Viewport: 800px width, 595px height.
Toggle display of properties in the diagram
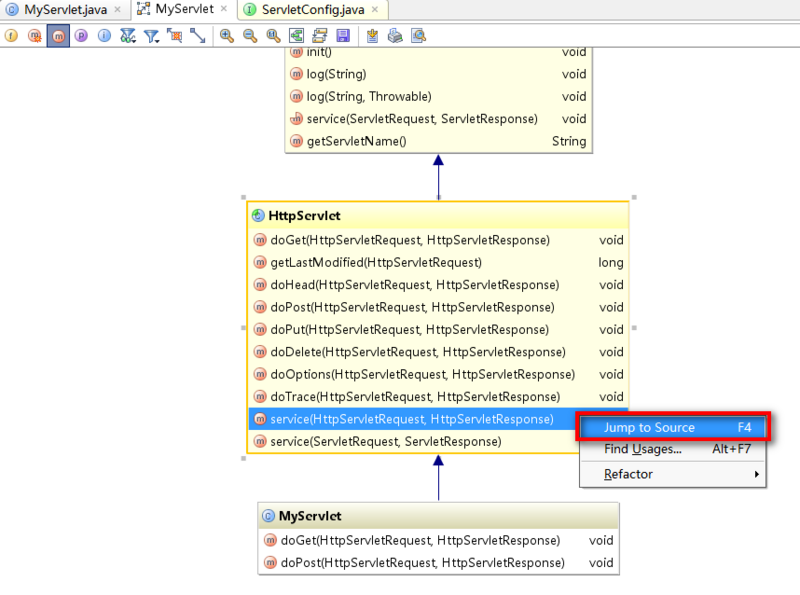(x=80, y=36)
